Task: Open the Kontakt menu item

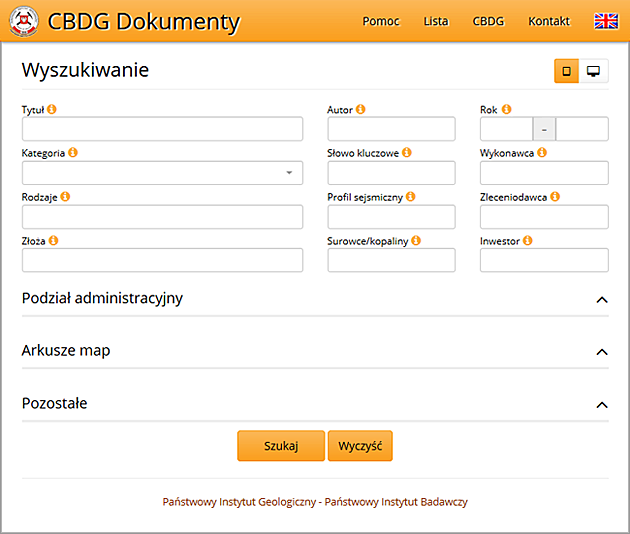Action: [549, 21]
